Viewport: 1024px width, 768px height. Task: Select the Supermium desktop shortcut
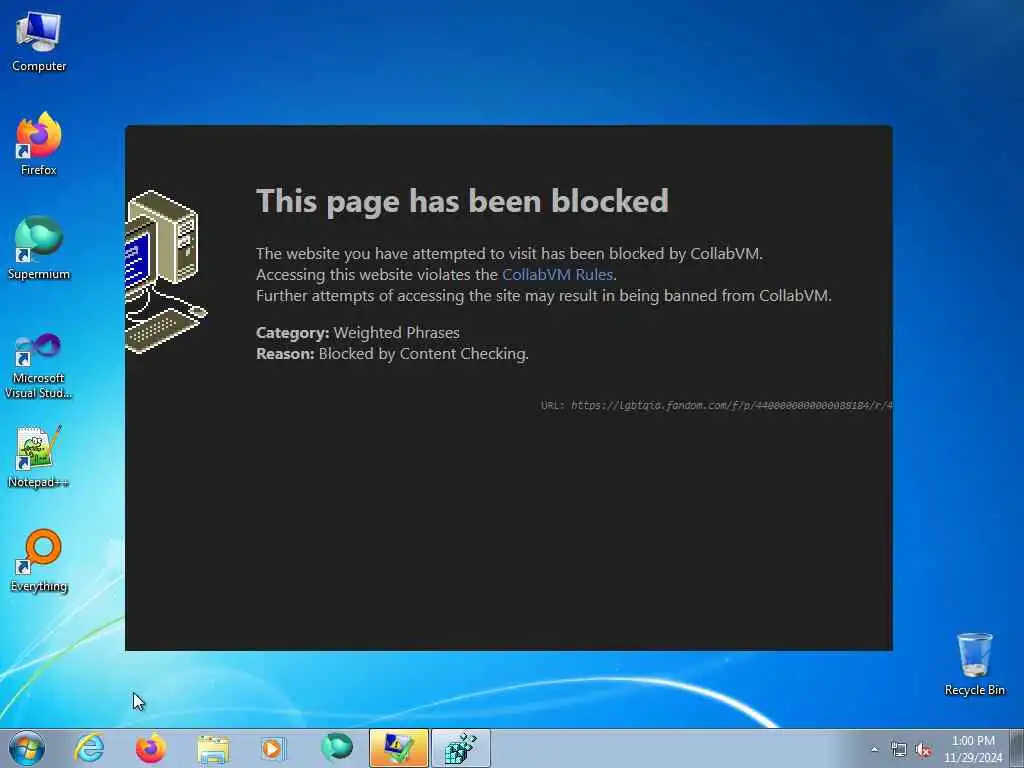tap(39, 248)
